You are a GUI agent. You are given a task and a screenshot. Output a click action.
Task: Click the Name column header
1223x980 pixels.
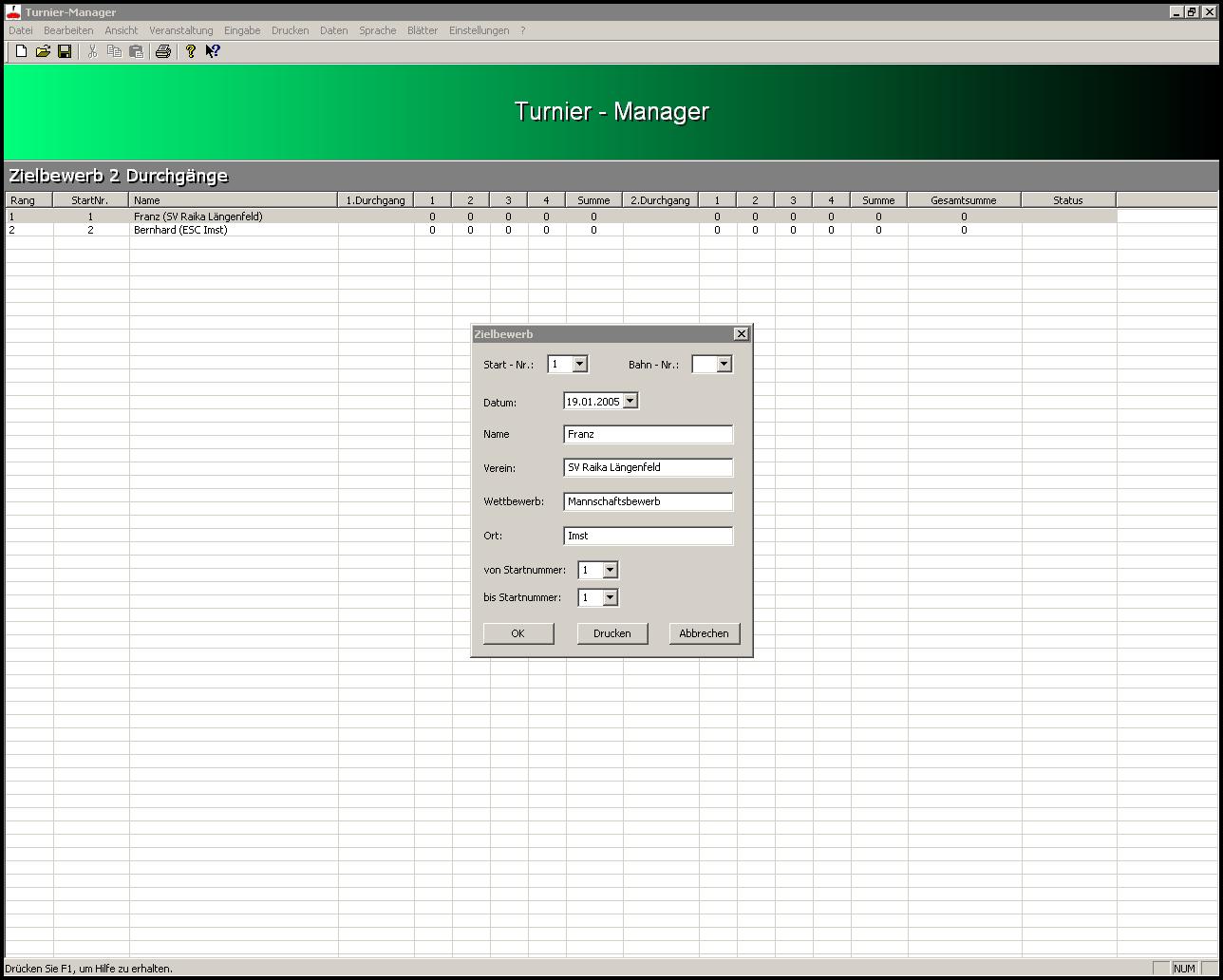tap(233, 200)
